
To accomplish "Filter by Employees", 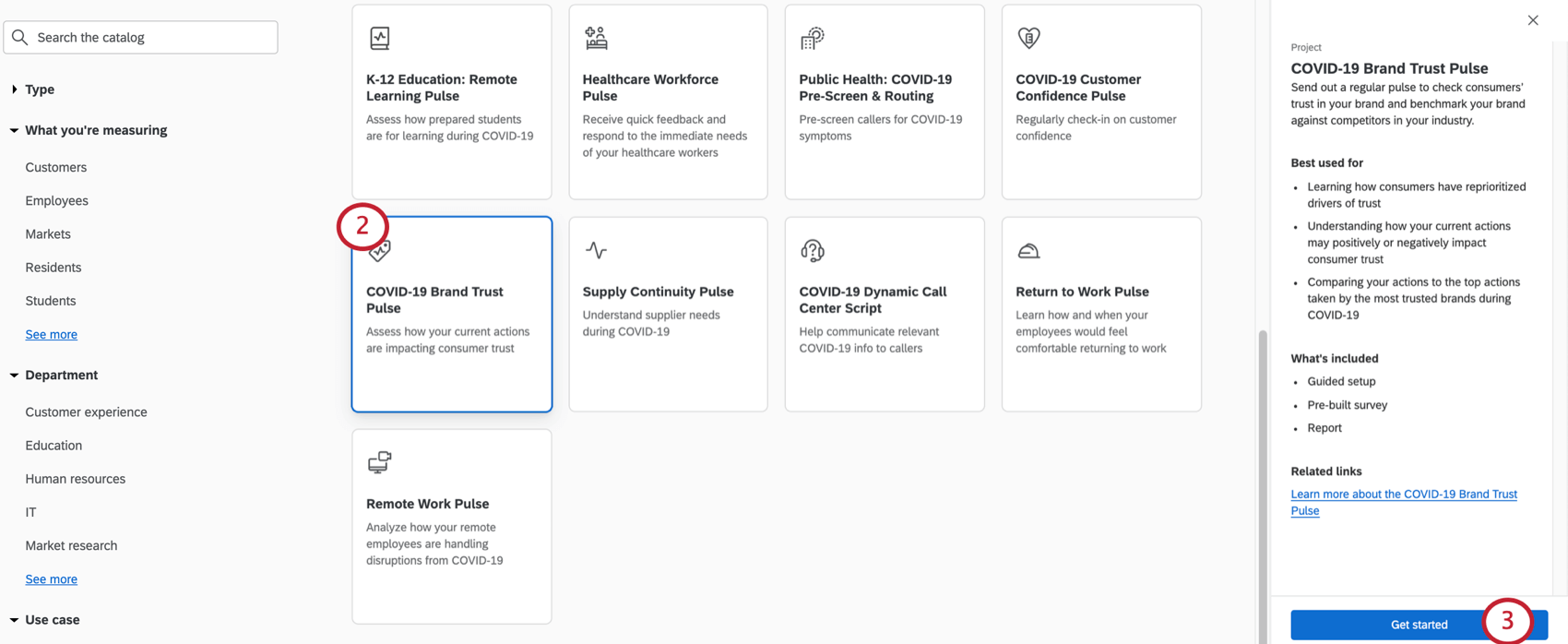I will pyautogui.click(x=57, y=200).
